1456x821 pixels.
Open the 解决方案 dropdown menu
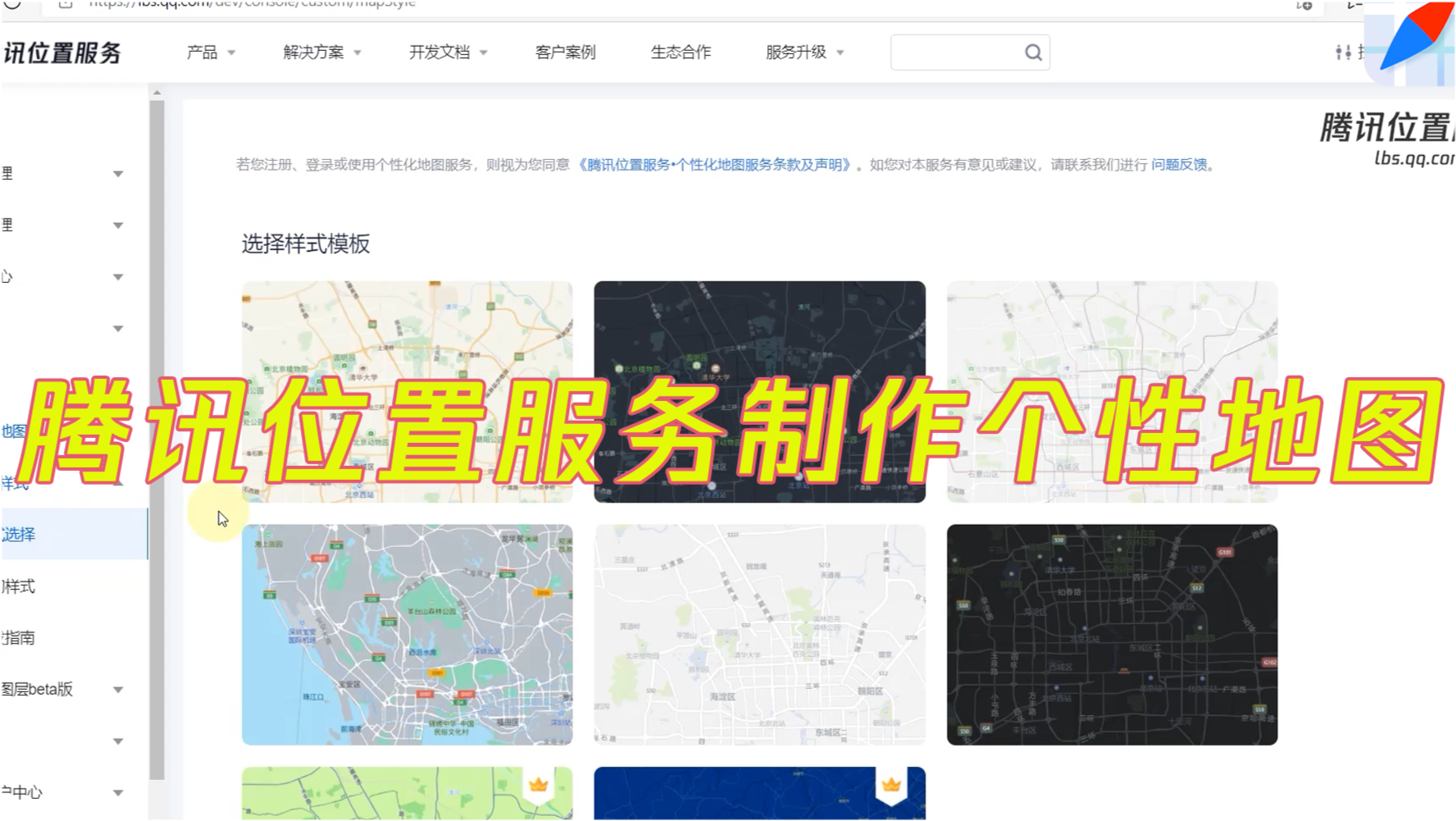pos(321,52)
